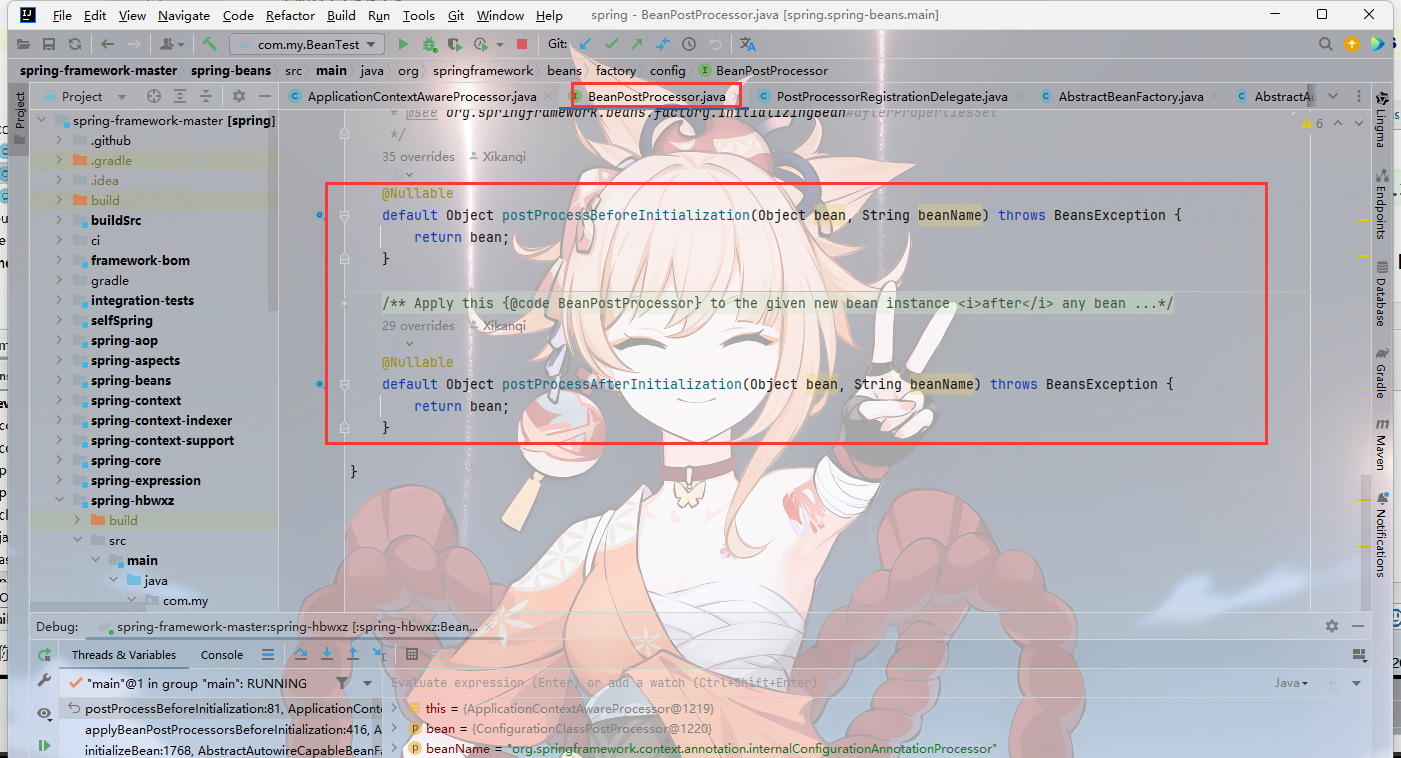1401x758 pixels.
Task: Resume program icon in debug sidebar
Action: pyautogui.click(x=44, y=745)
